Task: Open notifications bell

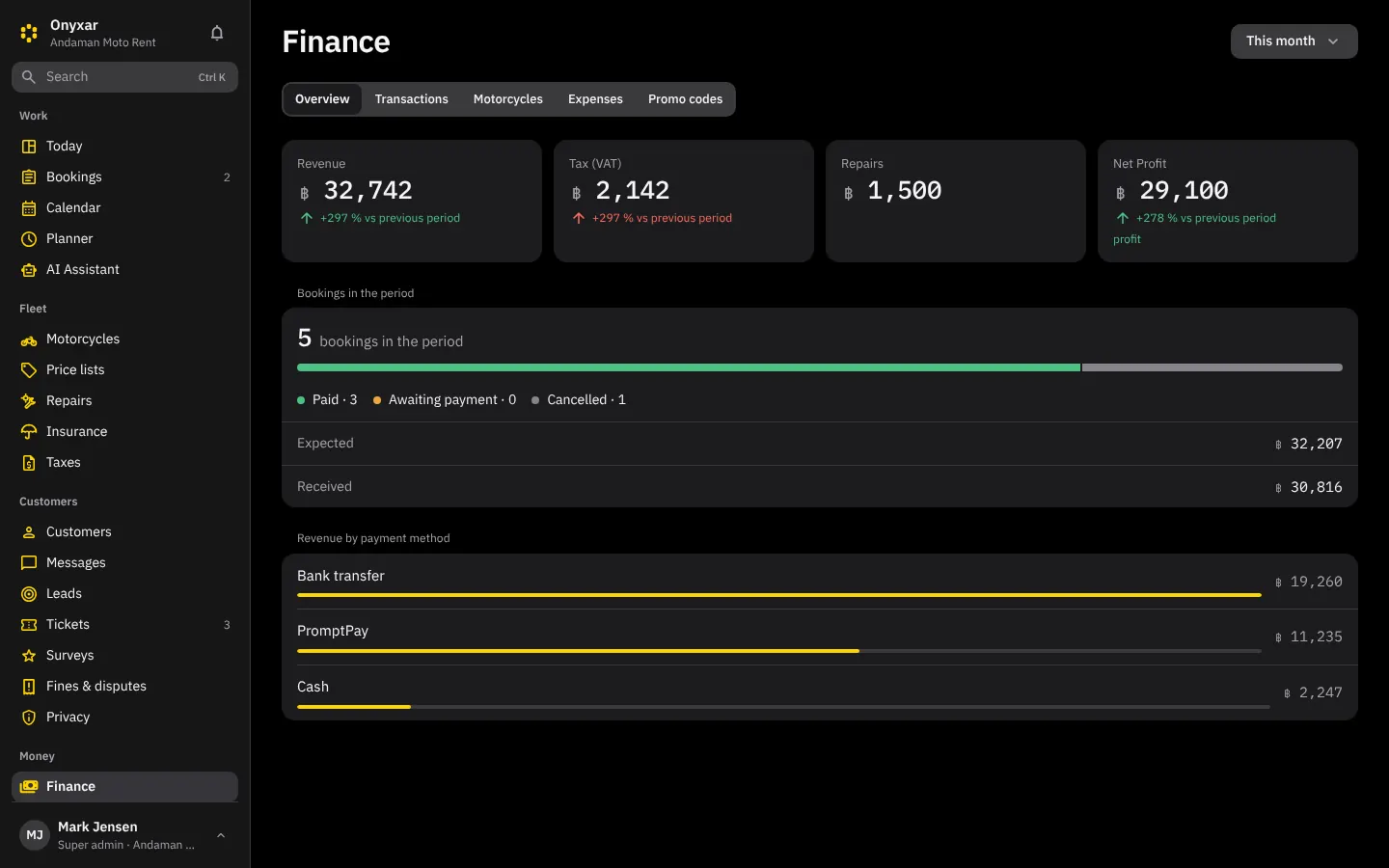Action: coord(217,34)
